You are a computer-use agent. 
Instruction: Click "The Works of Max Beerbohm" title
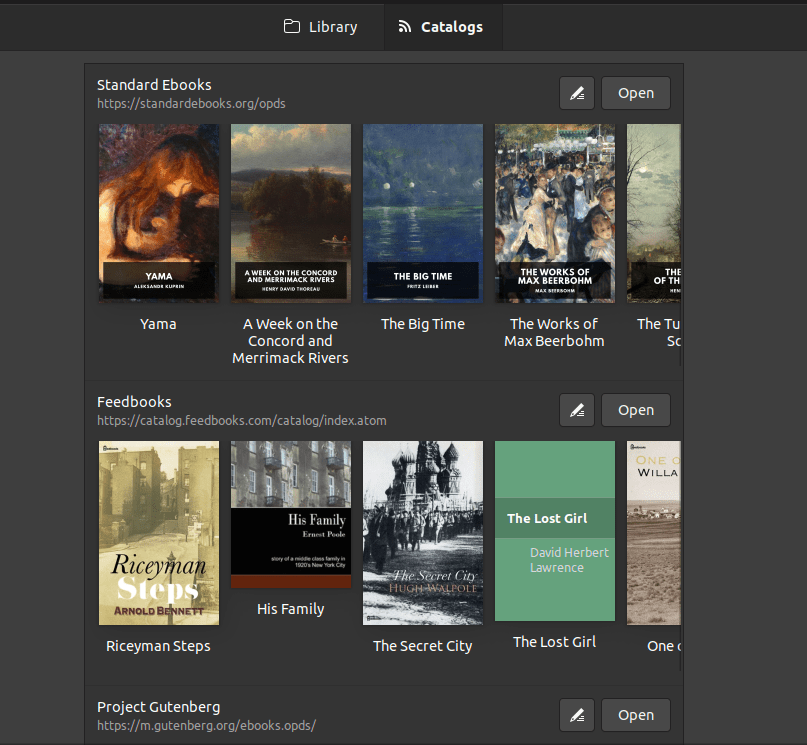coord(554,332)
